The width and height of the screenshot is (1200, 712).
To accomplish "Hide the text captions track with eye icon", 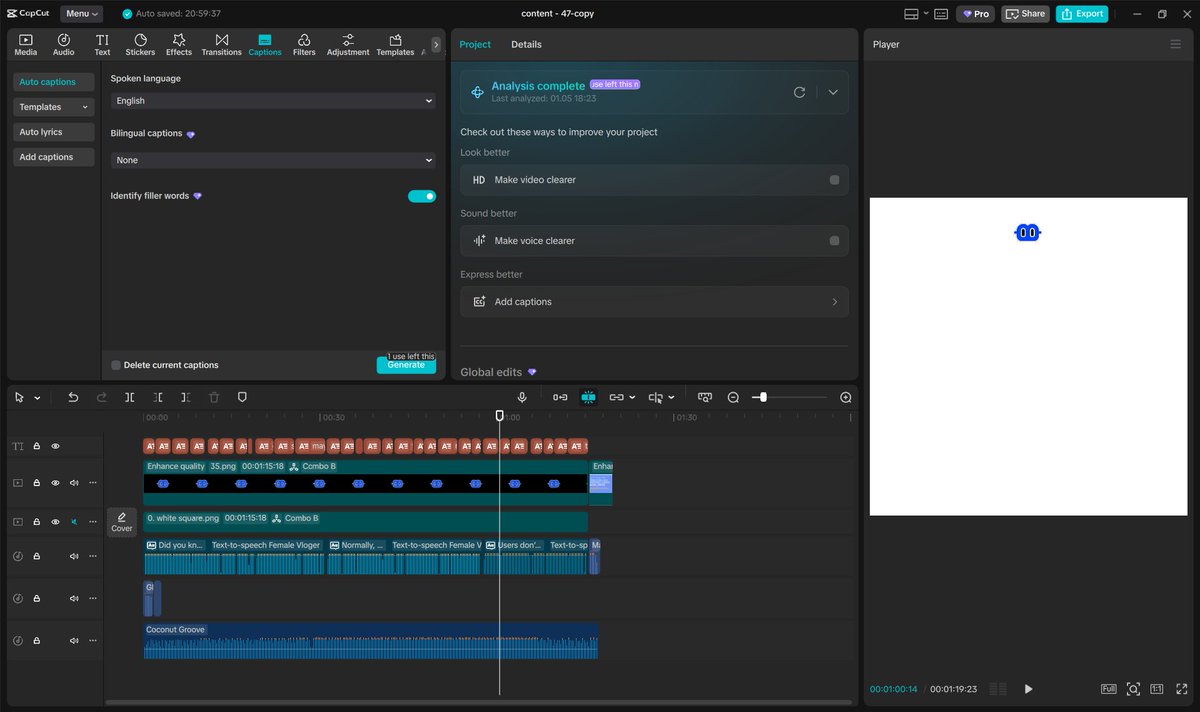I will click(x=56, y=446).
